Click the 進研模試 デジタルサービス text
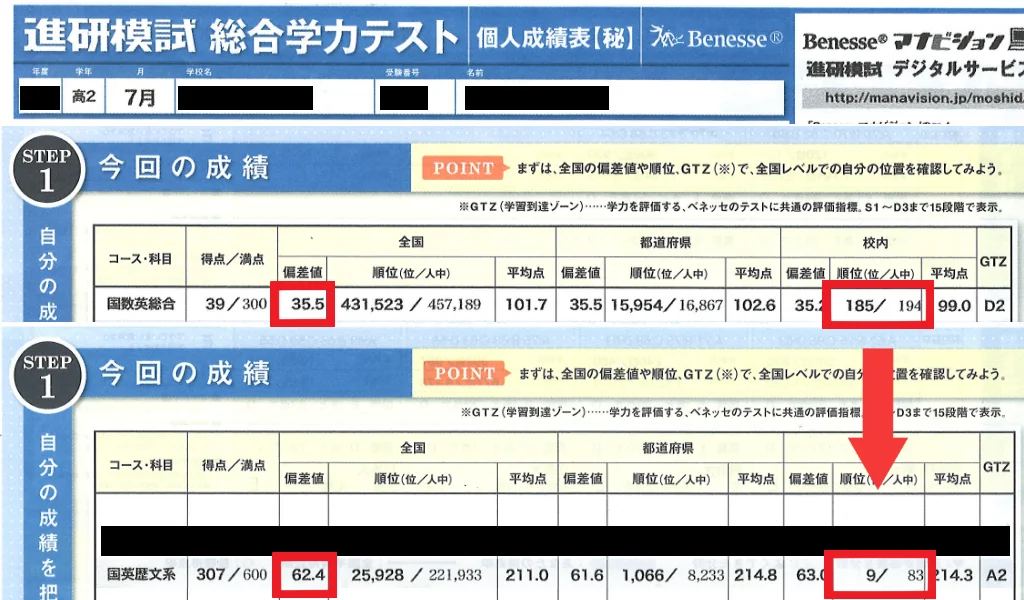 [x=914, y=68]
